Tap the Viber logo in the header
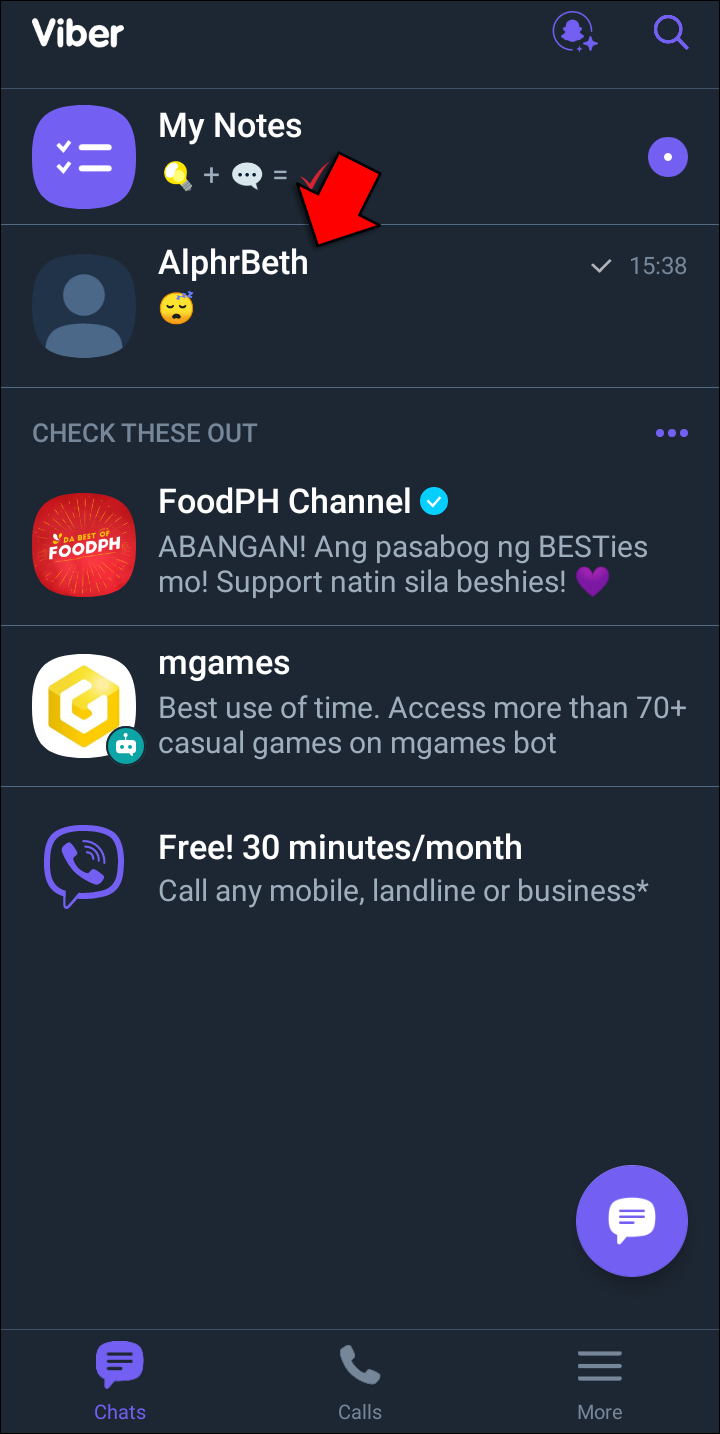The height and width of the screenshot is (1434, 720). coord(78,33)
